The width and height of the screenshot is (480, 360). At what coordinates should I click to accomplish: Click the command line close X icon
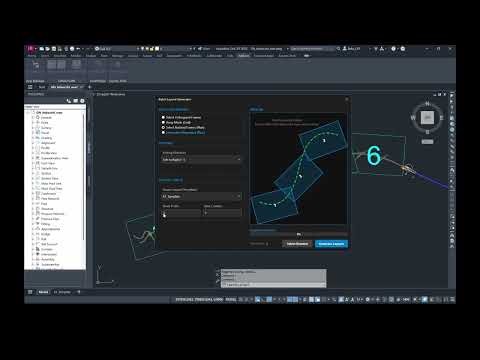(218, 275)
